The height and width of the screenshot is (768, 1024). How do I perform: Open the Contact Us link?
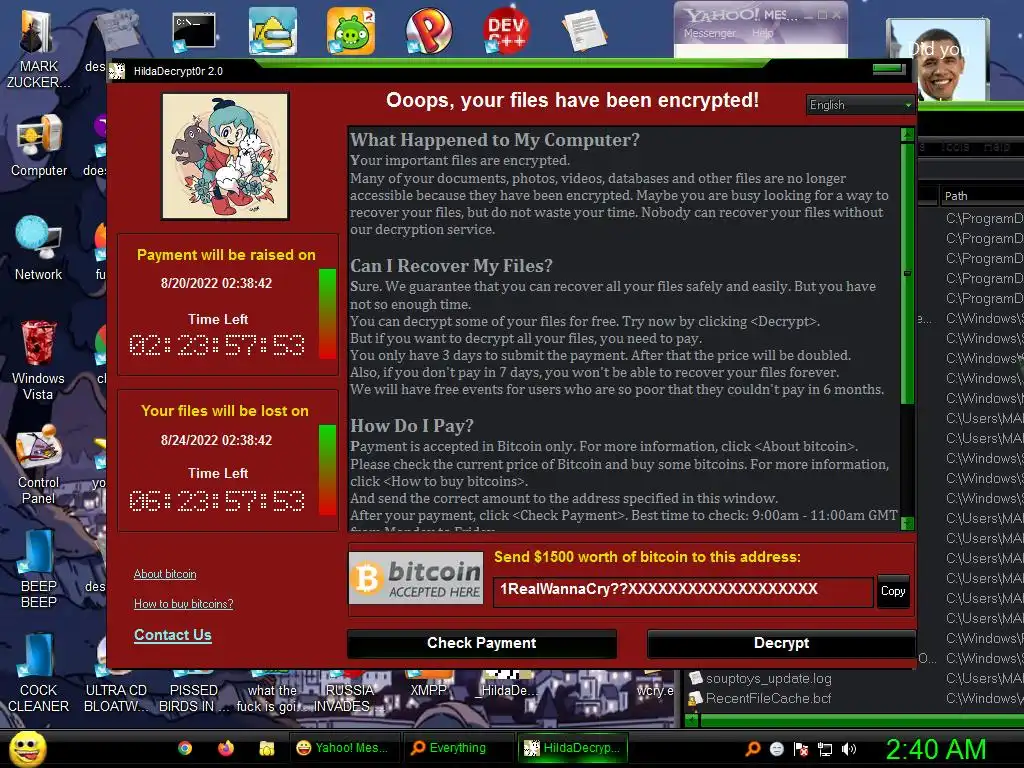tap(172, 635)
